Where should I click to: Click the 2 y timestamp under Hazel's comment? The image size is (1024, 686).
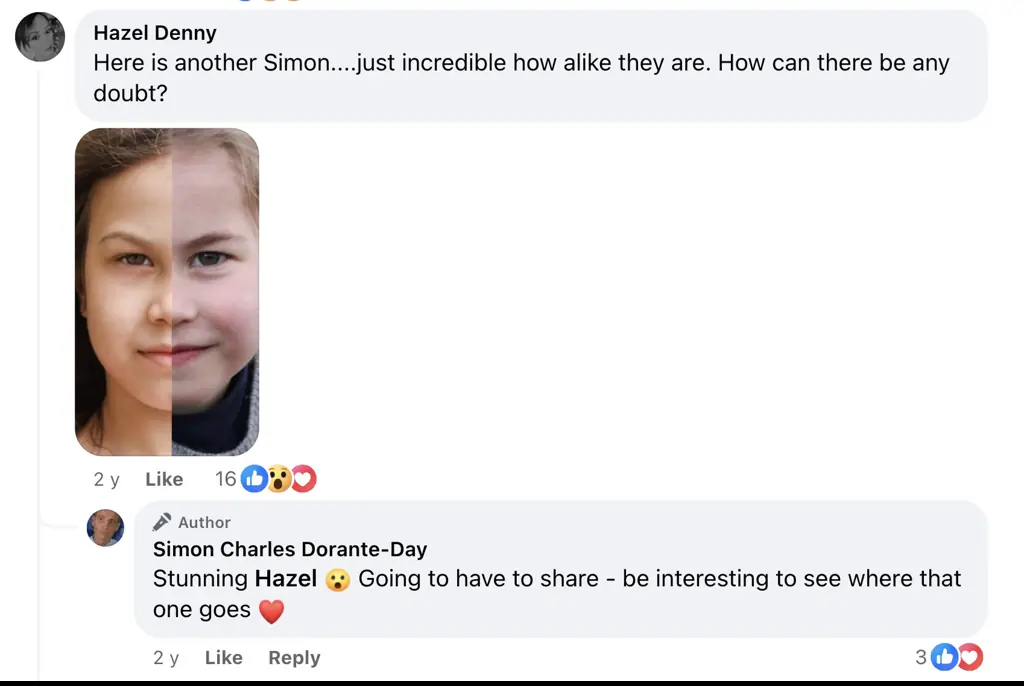(x=106, y=480)
